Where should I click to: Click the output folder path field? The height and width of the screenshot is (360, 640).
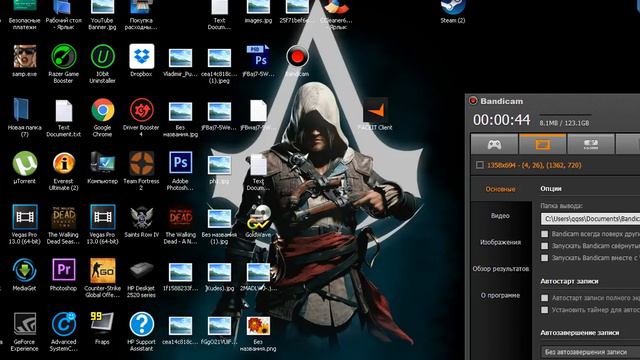pyautogui.click(x=590, y=219)
